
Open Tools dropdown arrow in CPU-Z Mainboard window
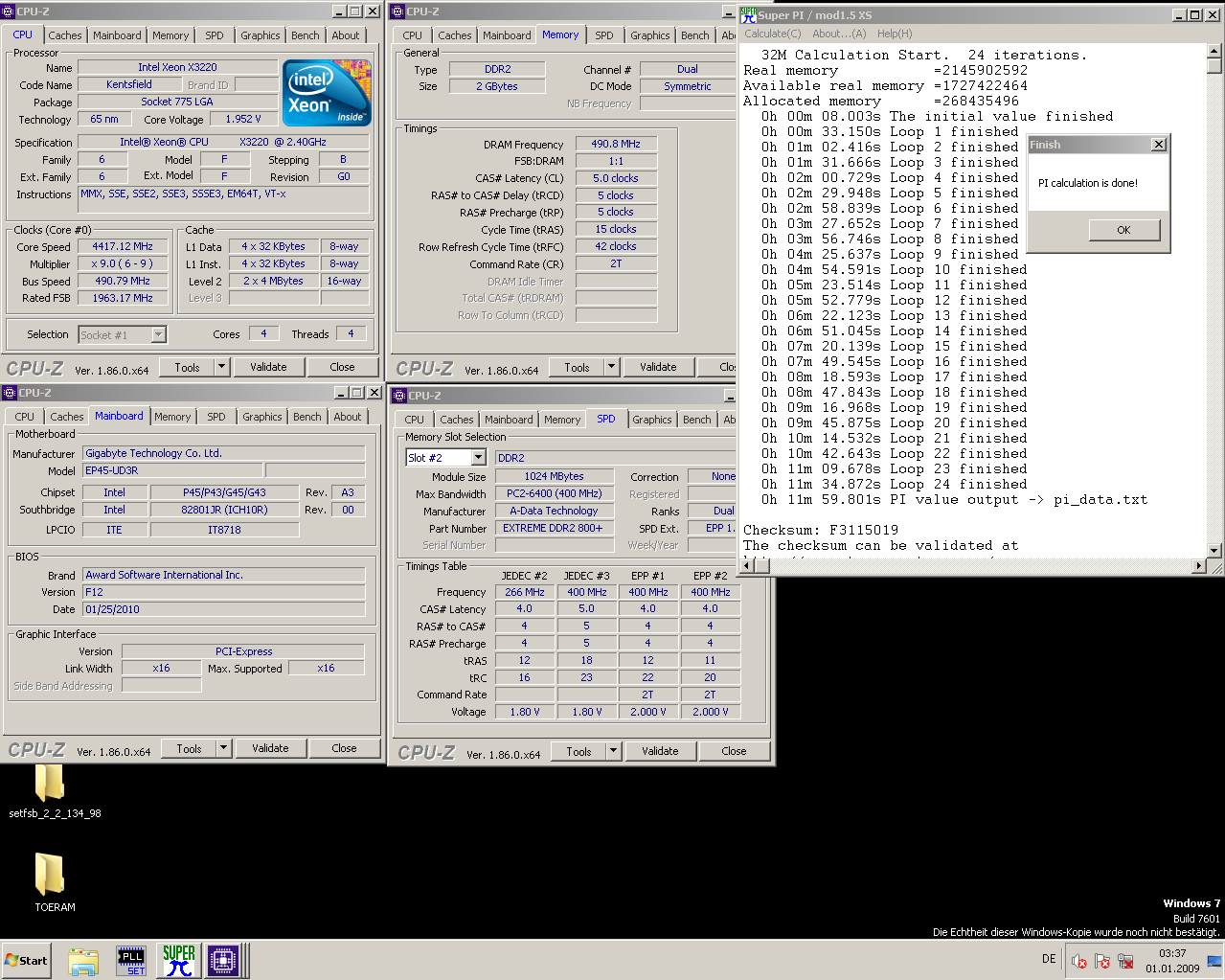click(x=224, y=748)
